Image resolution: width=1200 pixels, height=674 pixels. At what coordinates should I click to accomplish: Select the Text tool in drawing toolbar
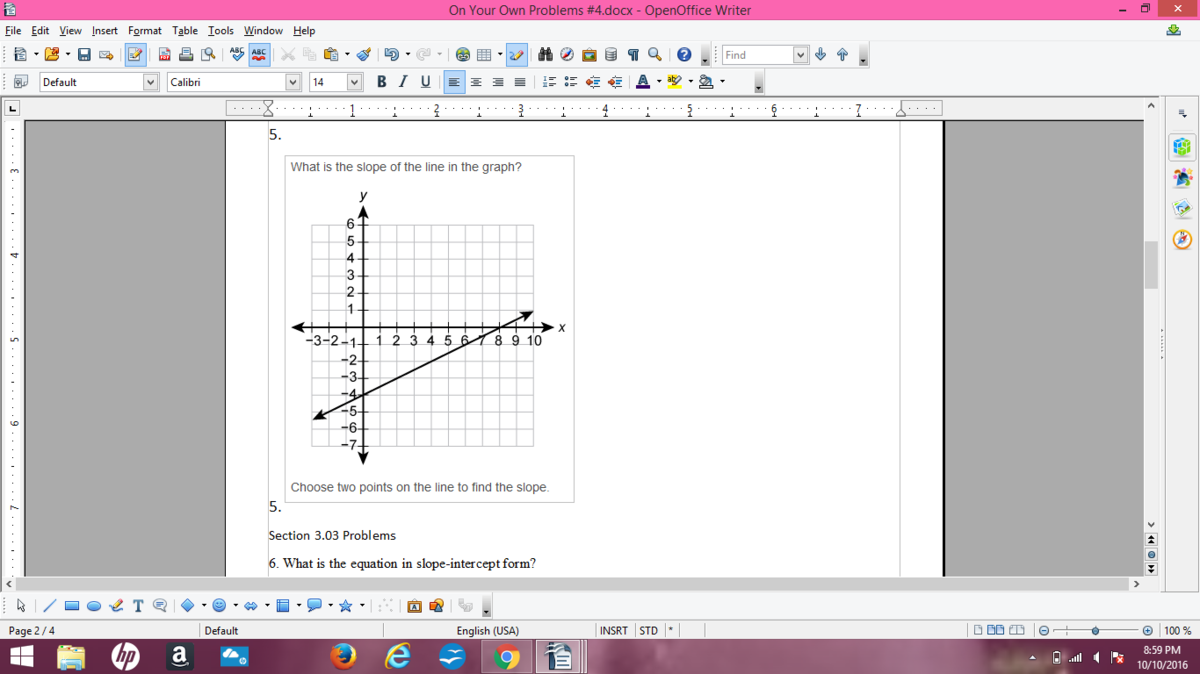click(138, 606)
